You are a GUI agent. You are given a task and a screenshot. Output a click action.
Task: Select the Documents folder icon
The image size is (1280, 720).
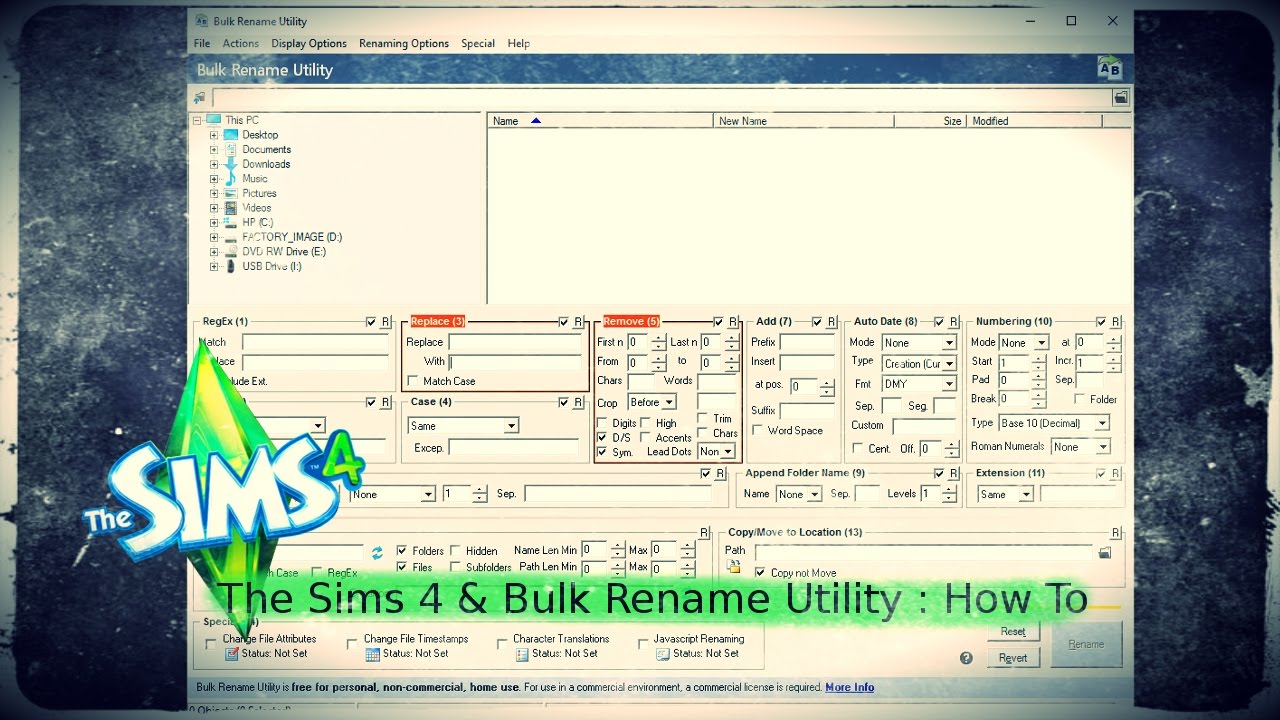click(231, 149)
